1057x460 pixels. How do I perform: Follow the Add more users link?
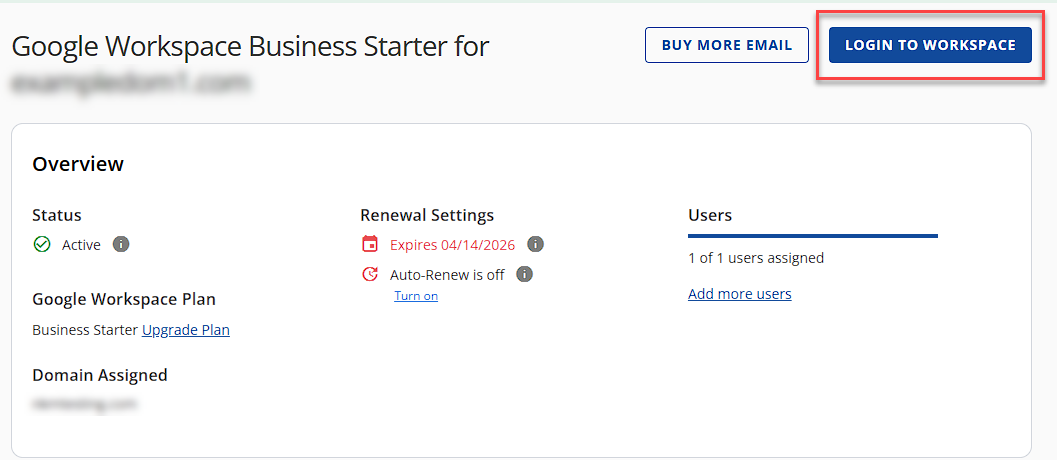(x=739, y=294)
